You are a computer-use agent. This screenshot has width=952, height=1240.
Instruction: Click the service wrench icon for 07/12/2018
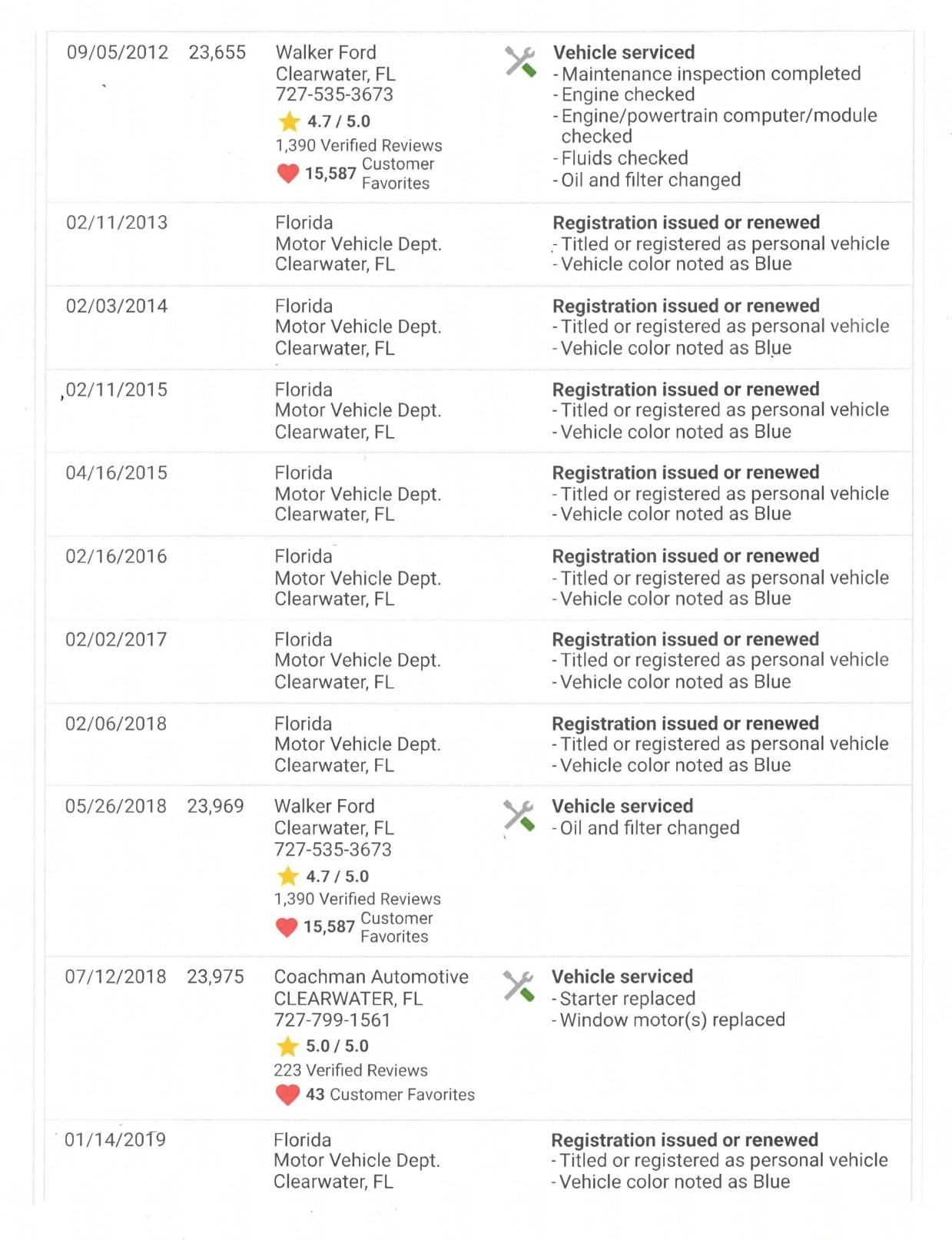click(x=519, y=986)
